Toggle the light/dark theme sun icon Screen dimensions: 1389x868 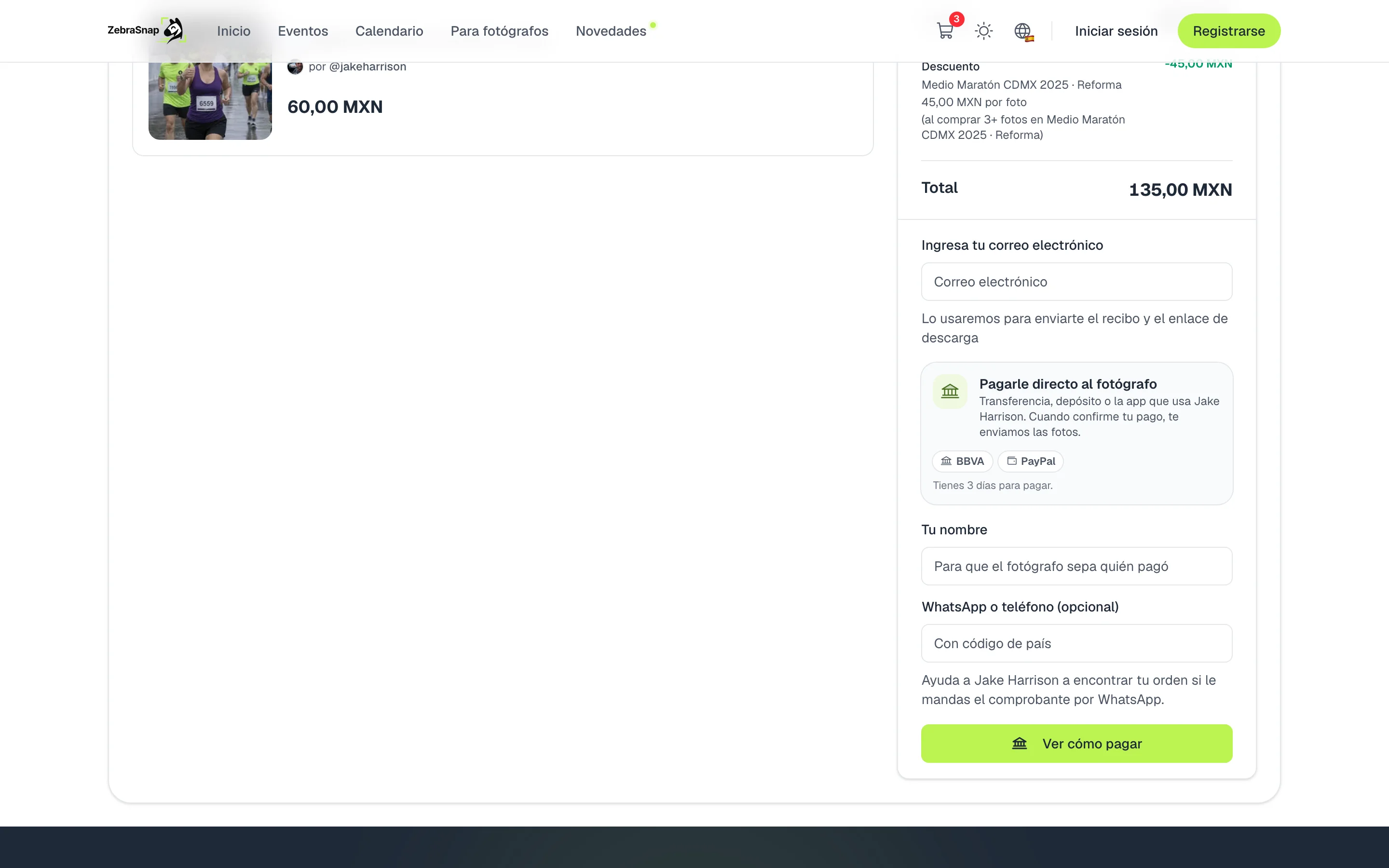[984, 31]
